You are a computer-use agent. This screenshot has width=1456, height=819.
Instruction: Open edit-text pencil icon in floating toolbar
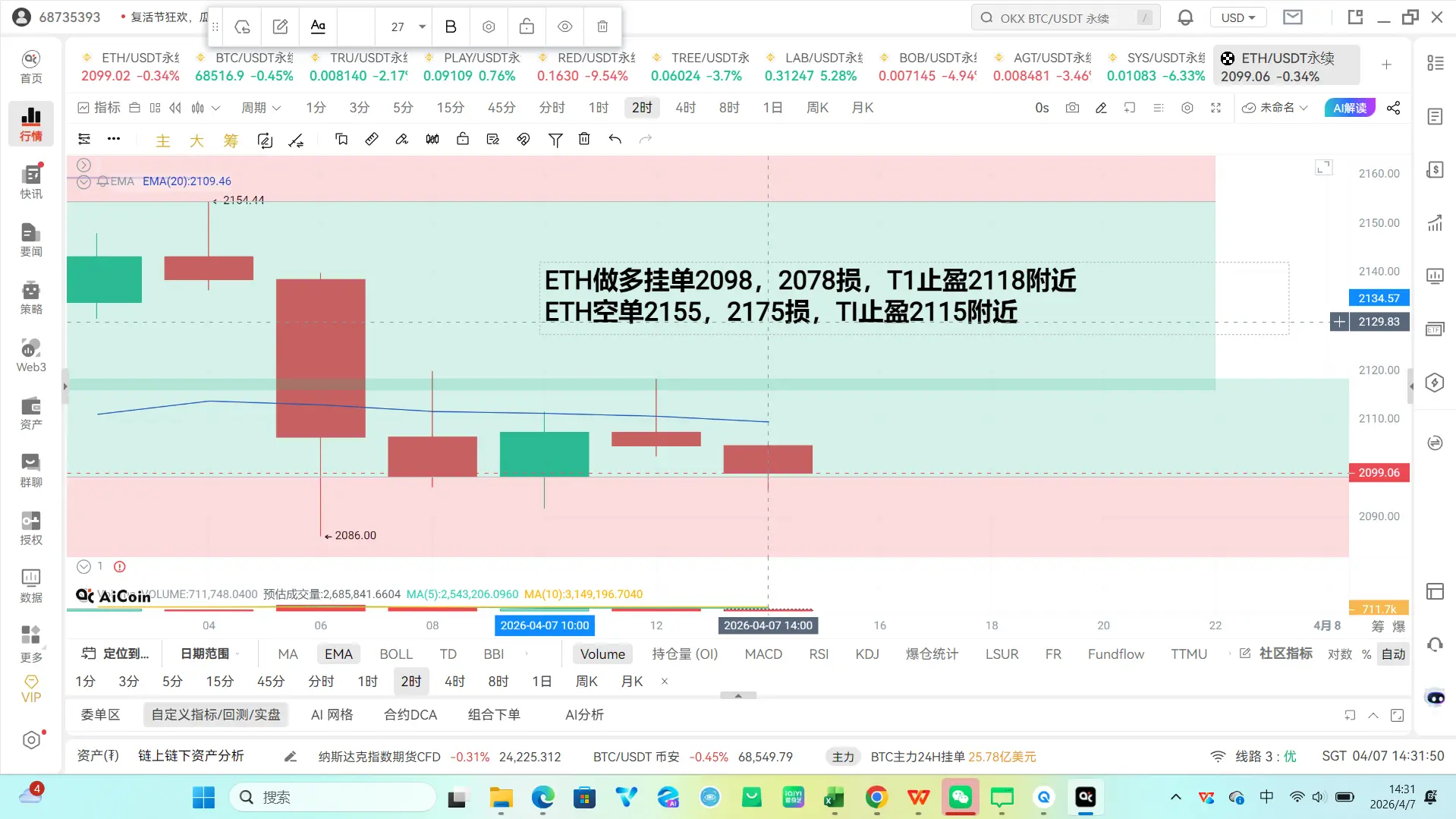pos(280,27)
